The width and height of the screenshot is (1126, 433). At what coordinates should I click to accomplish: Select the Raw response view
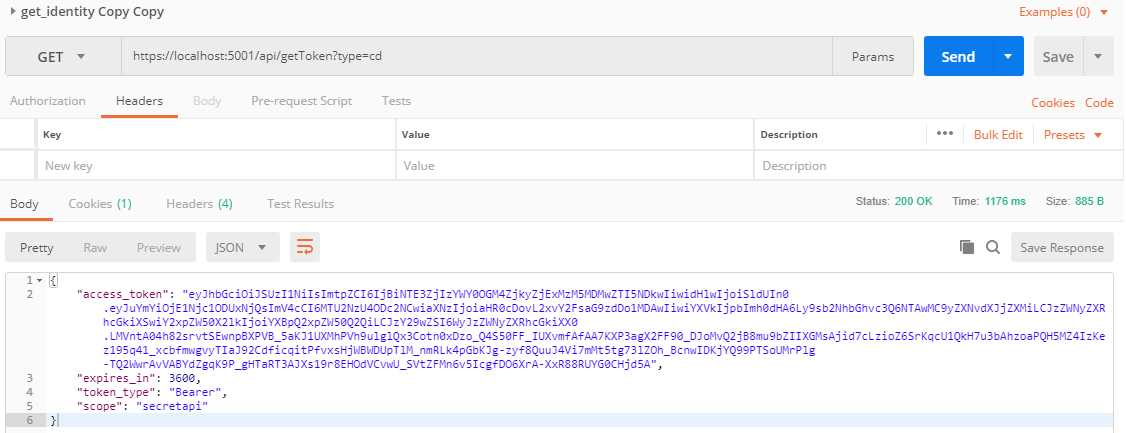pyautogui.click(x=95, y=247)
